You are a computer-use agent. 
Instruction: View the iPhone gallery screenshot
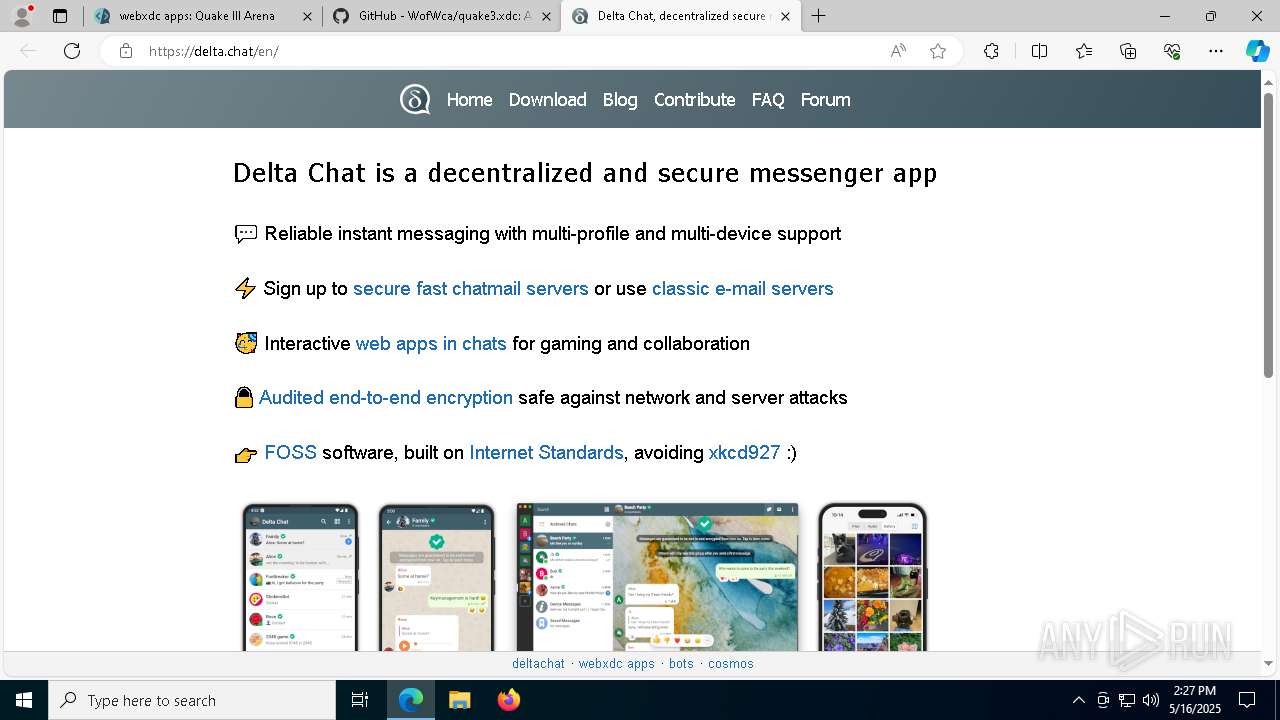pos(872,577)
